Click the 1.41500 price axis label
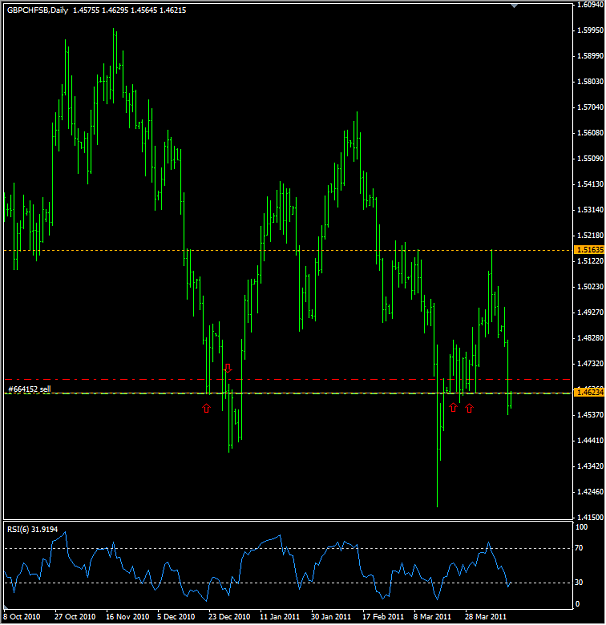 [x=590, y=517]
